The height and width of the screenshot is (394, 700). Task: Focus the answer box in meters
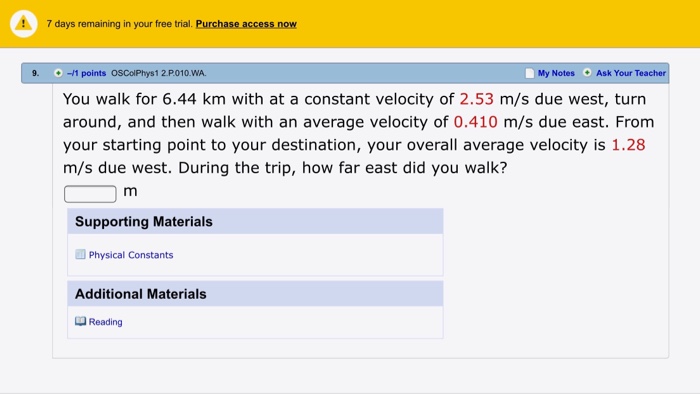(x=90, y=194)
